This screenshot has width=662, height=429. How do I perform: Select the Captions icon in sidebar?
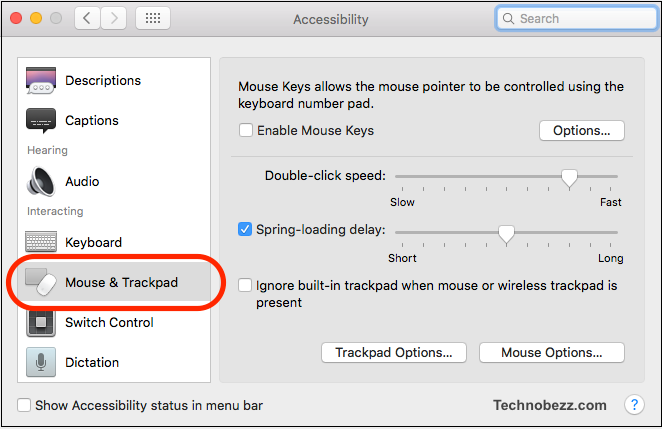tap(41, 121)
